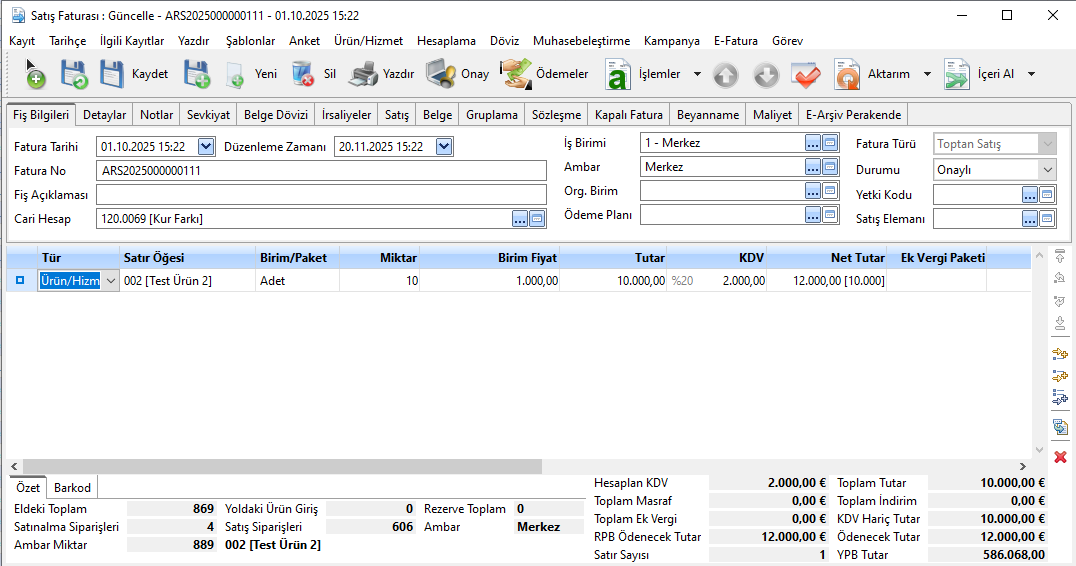Toggle the row selector box in first line
Image resolution: width=1076 pixels, height=566 pixels.
pyautogui.click(x=20, y=281)
